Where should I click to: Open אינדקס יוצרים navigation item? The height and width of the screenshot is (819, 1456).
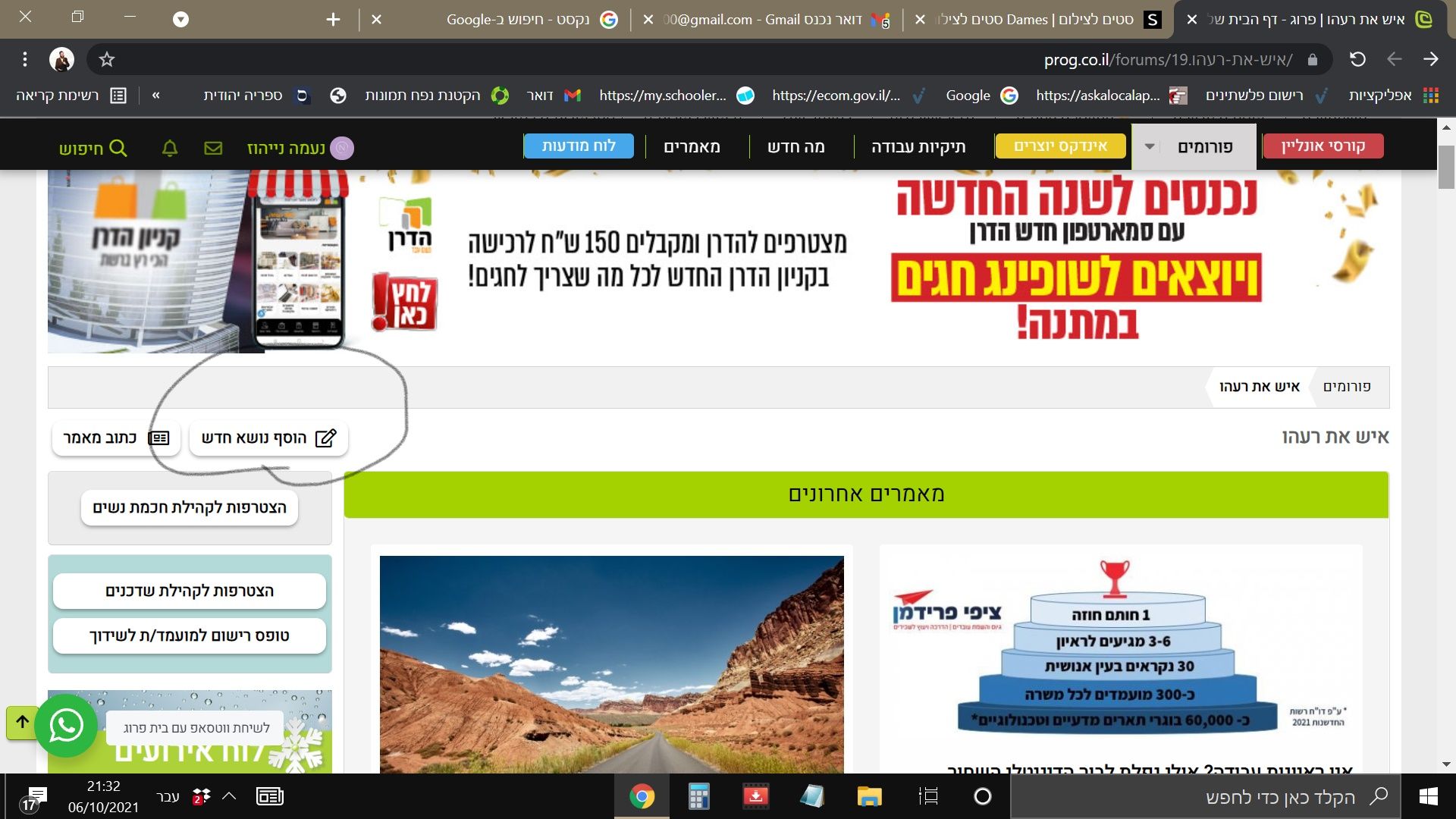[1061, 146]
